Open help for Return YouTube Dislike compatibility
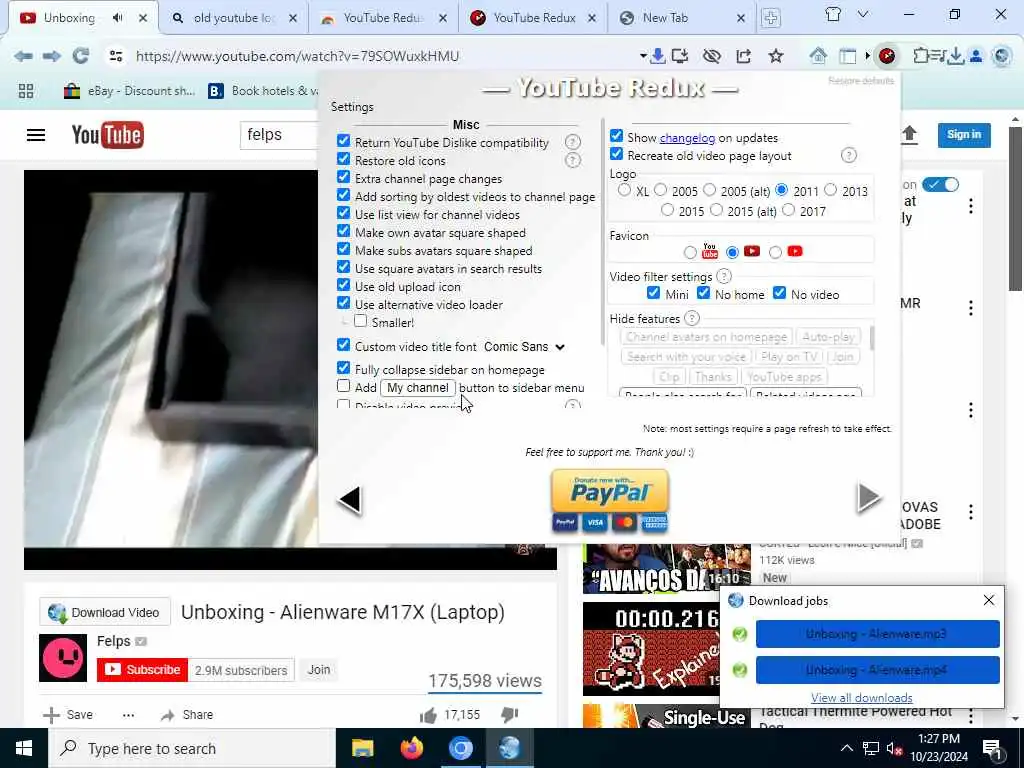Screen dimensions: 1024x768 [x=572, y=142]
